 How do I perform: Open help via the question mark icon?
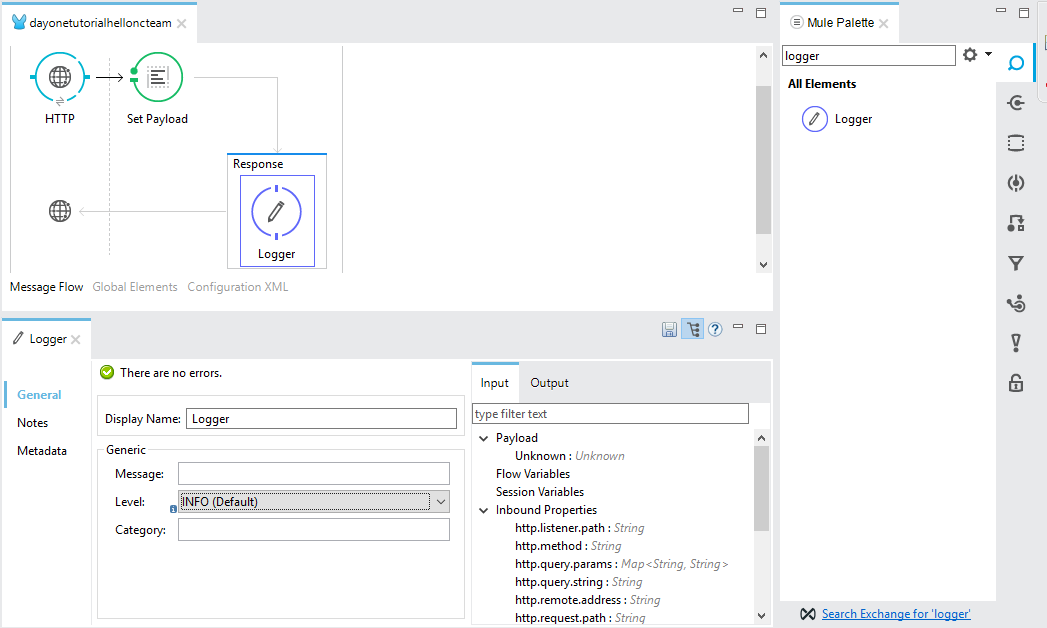pos(714,328)
